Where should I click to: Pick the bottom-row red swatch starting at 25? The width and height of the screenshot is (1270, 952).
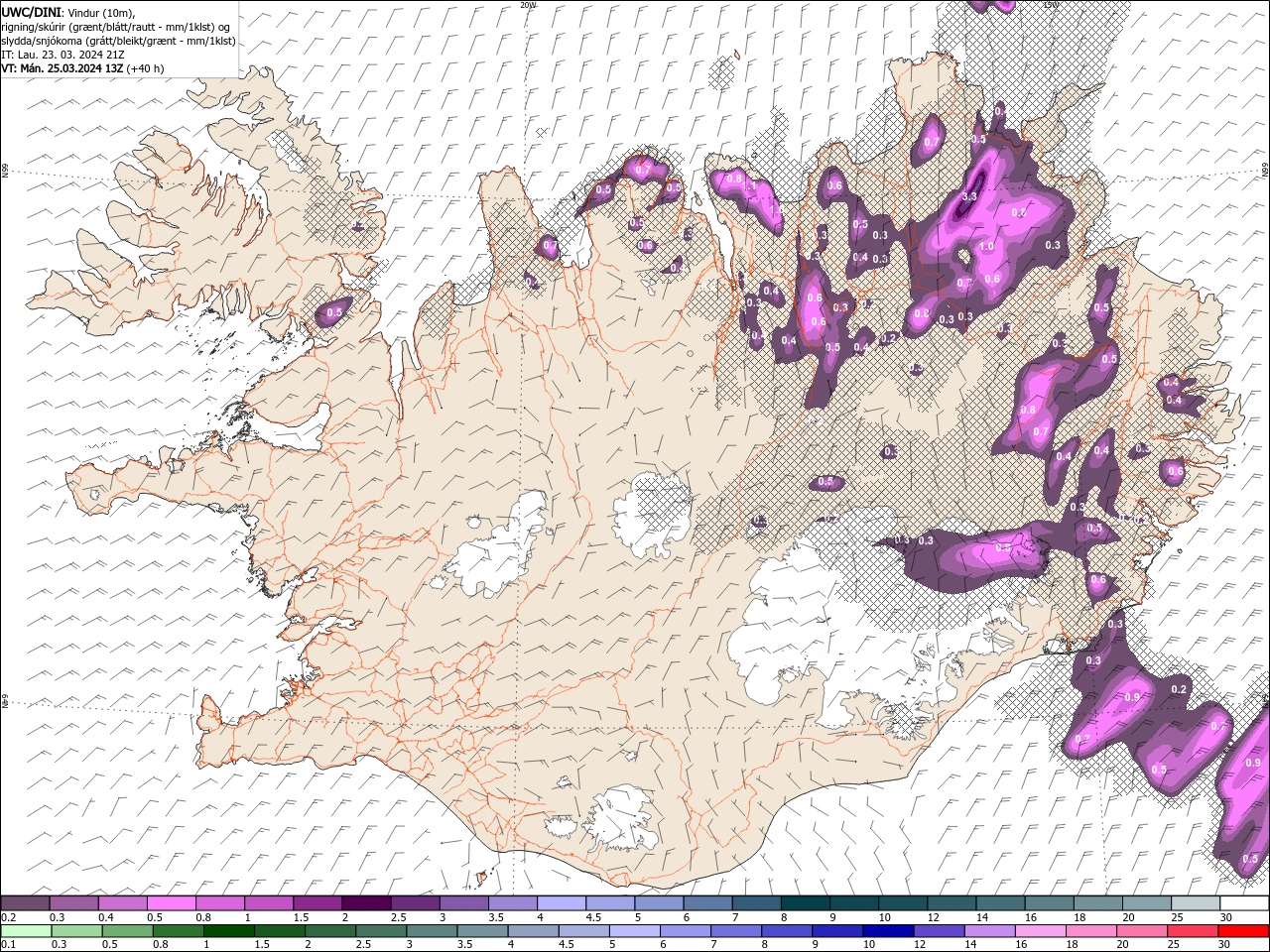pos(1191,931)
